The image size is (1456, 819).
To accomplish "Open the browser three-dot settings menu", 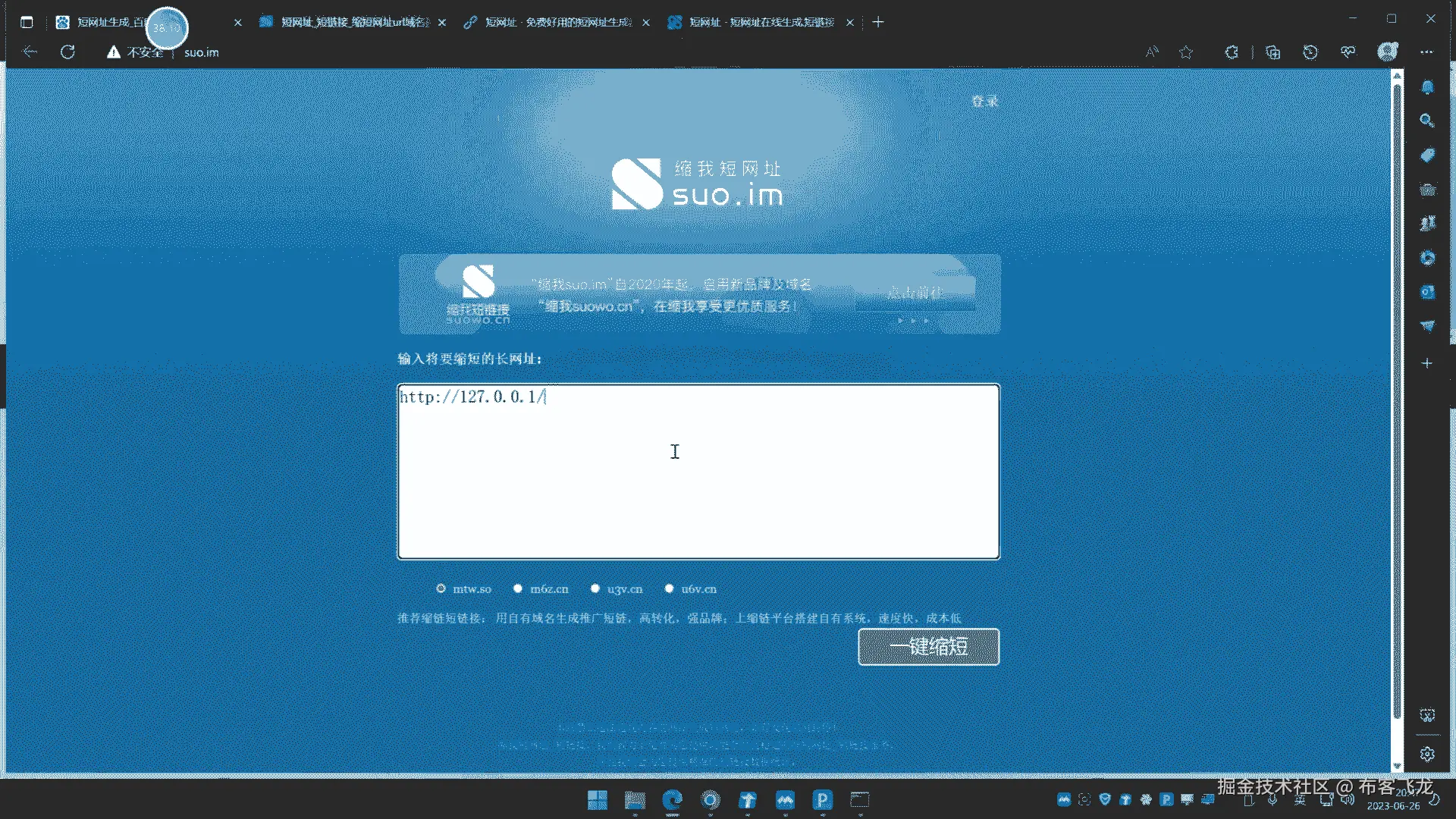I will click(1427, 52).
